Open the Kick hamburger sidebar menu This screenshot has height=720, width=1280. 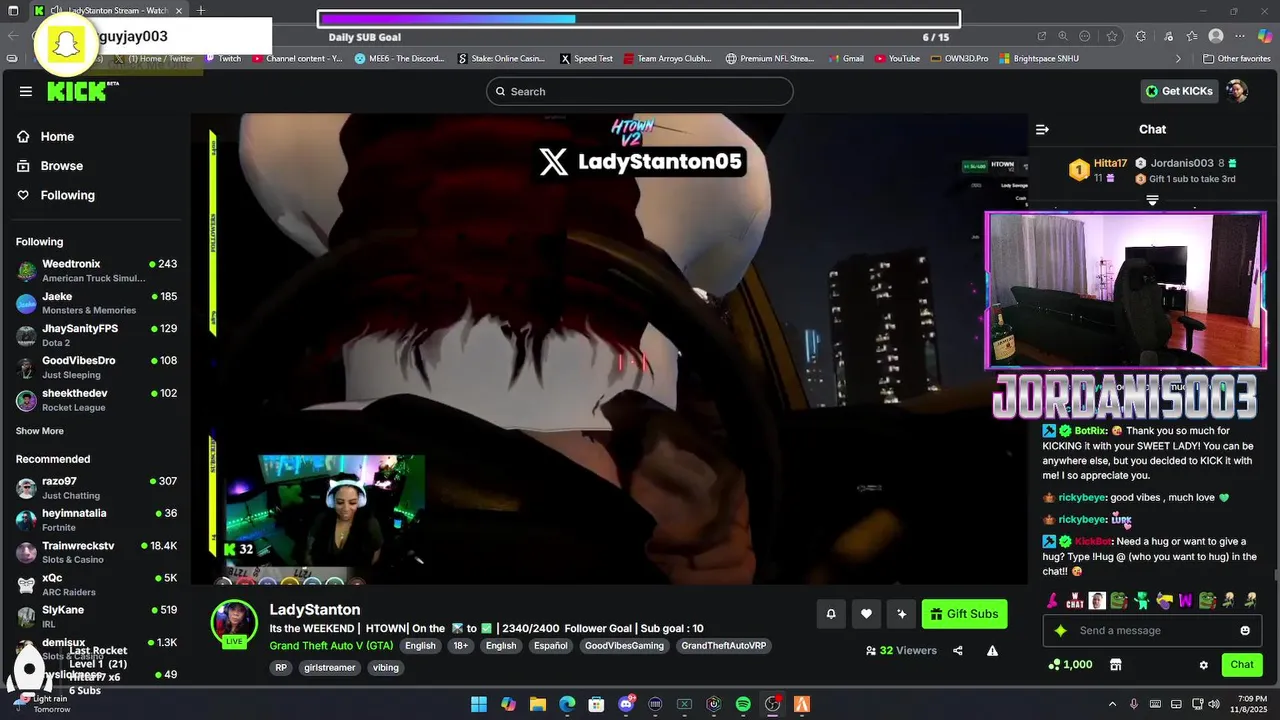25,91
